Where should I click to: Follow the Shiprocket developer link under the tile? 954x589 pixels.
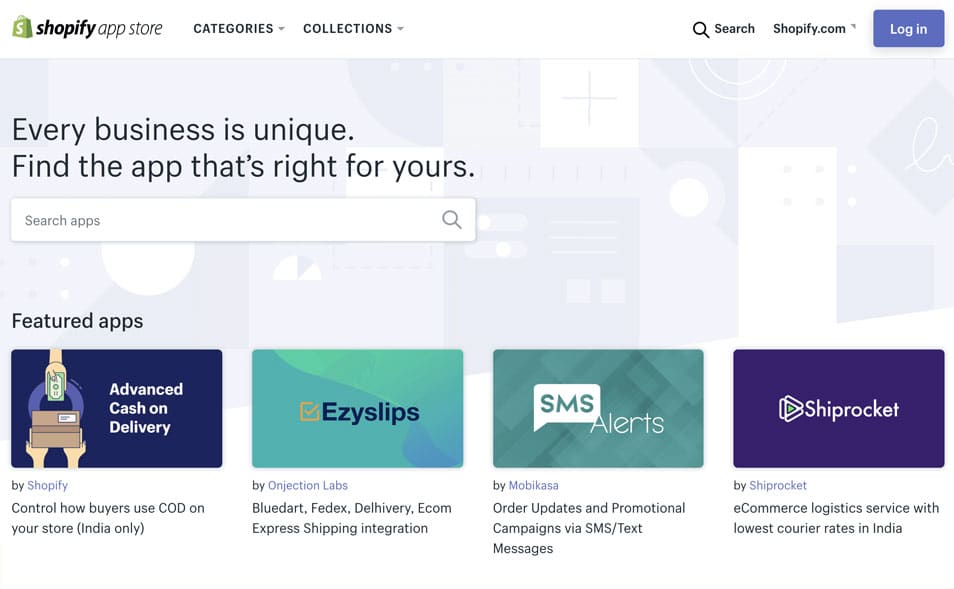778,485
